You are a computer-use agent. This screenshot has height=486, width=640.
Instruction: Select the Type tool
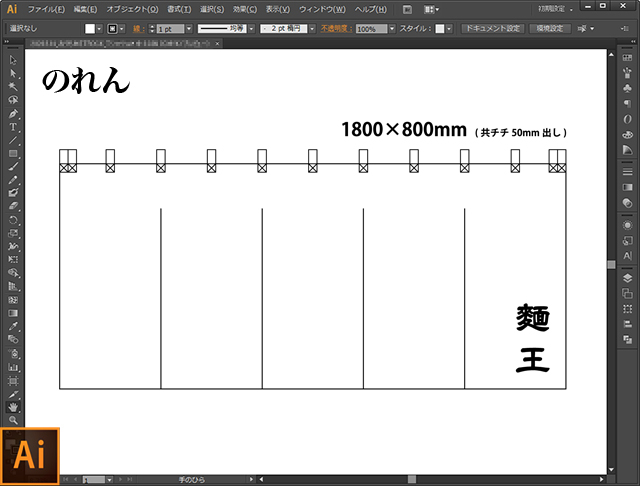[x=13, y=127]
